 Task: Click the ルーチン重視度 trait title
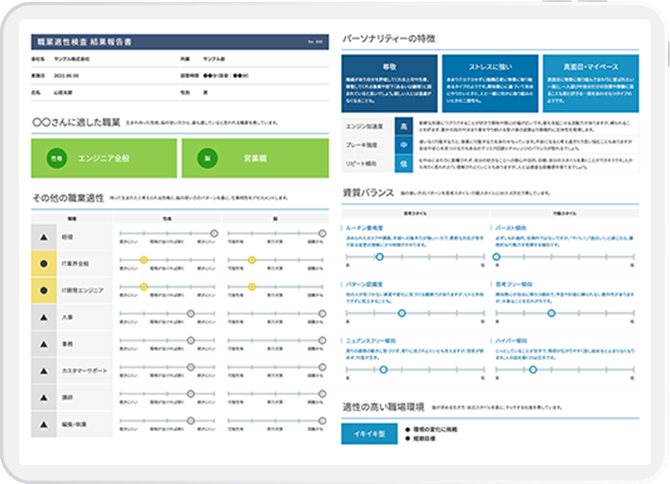pyautogui.click(x=364, y=228)
